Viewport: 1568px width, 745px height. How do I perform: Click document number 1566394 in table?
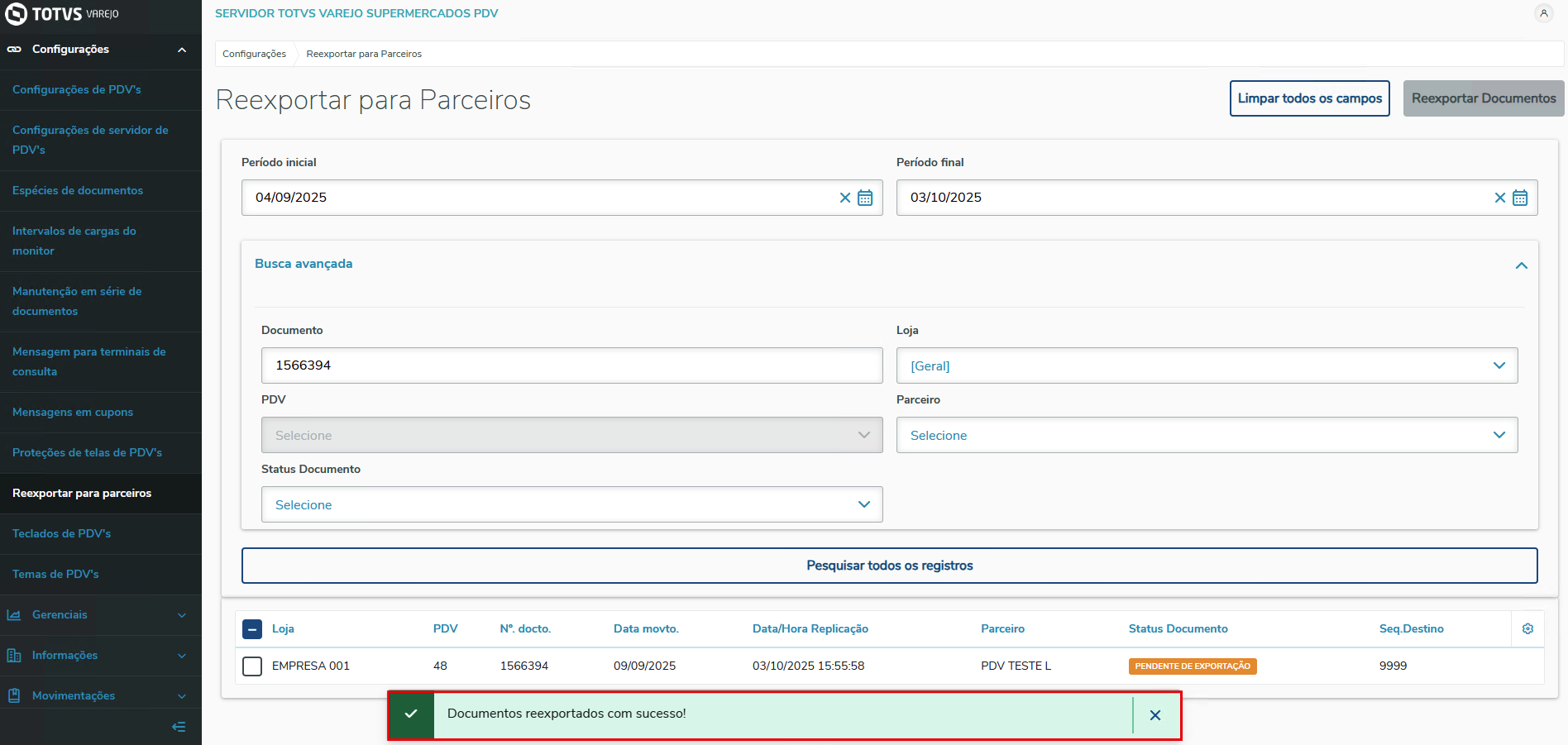point(524,666)
